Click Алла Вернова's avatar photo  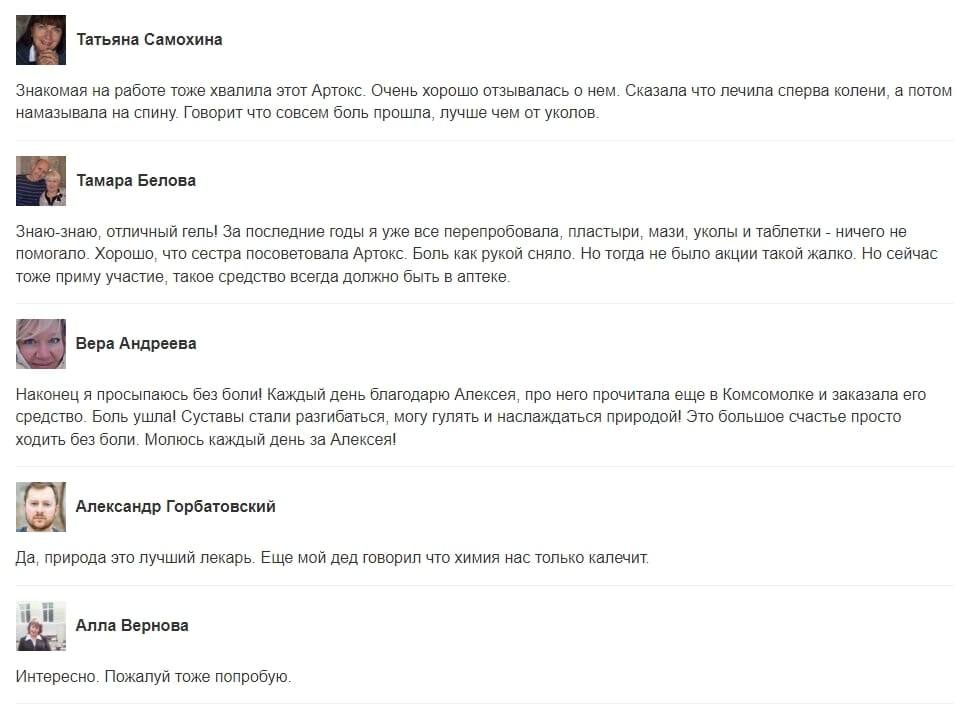[x=41, y=626]
